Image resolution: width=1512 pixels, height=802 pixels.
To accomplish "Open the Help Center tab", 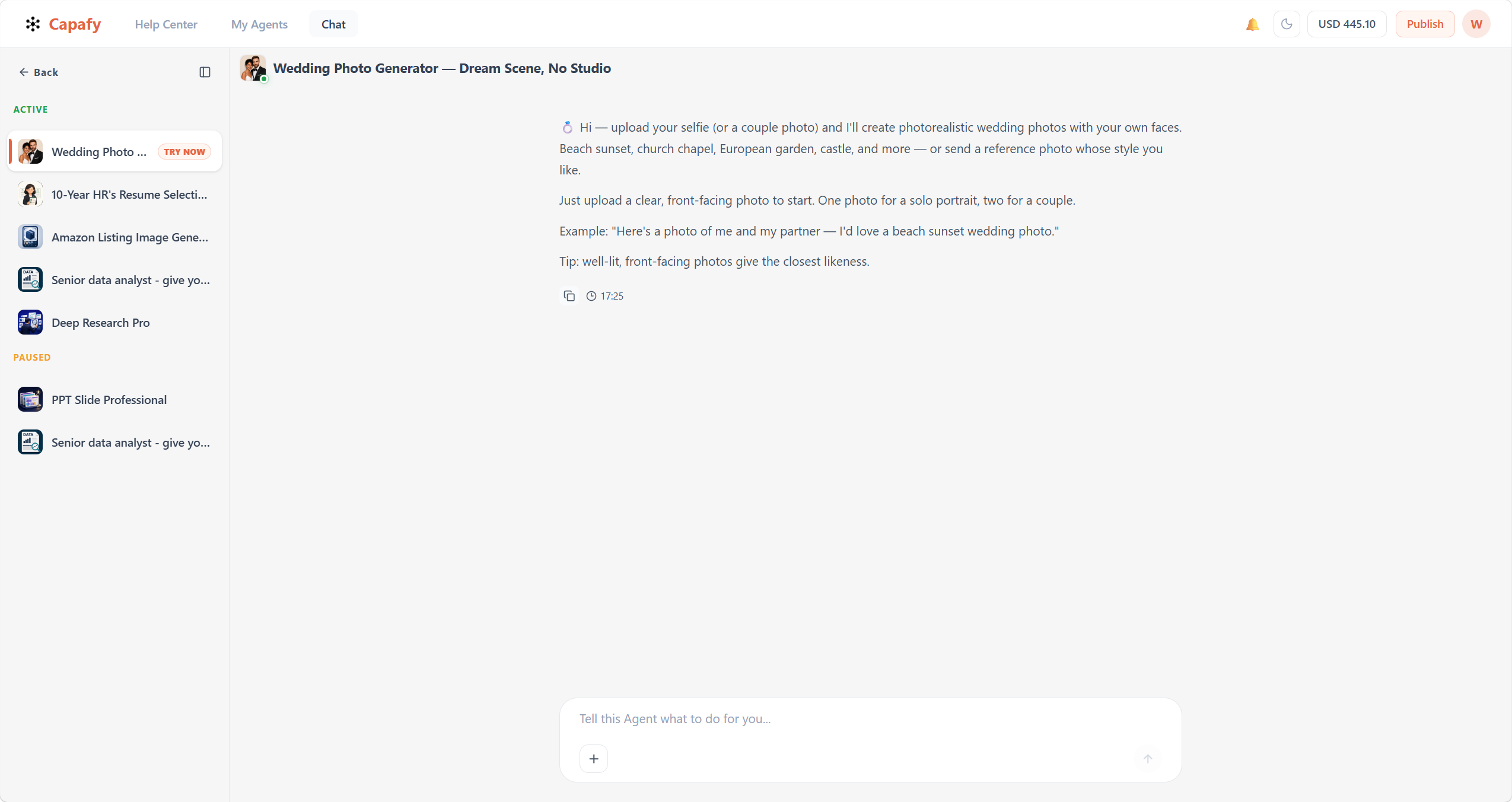I will [166, 24].
